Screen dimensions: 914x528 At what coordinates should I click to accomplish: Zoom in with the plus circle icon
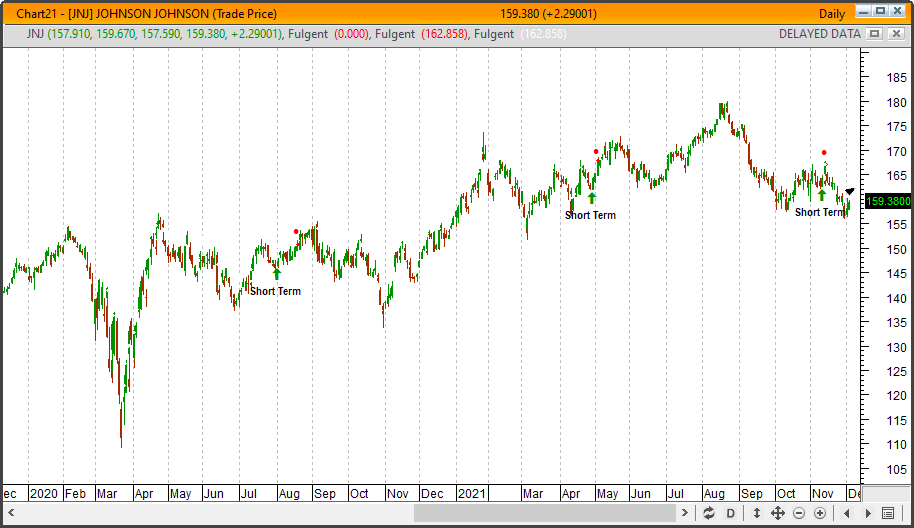[x=820, y=513]
